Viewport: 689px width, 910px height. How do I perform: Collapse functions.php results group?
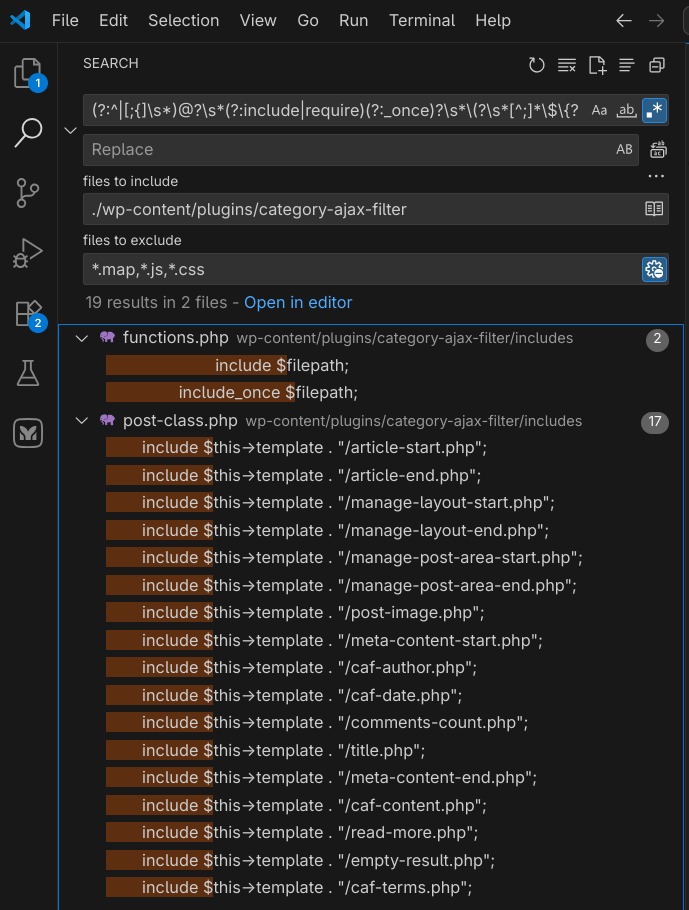82,338
